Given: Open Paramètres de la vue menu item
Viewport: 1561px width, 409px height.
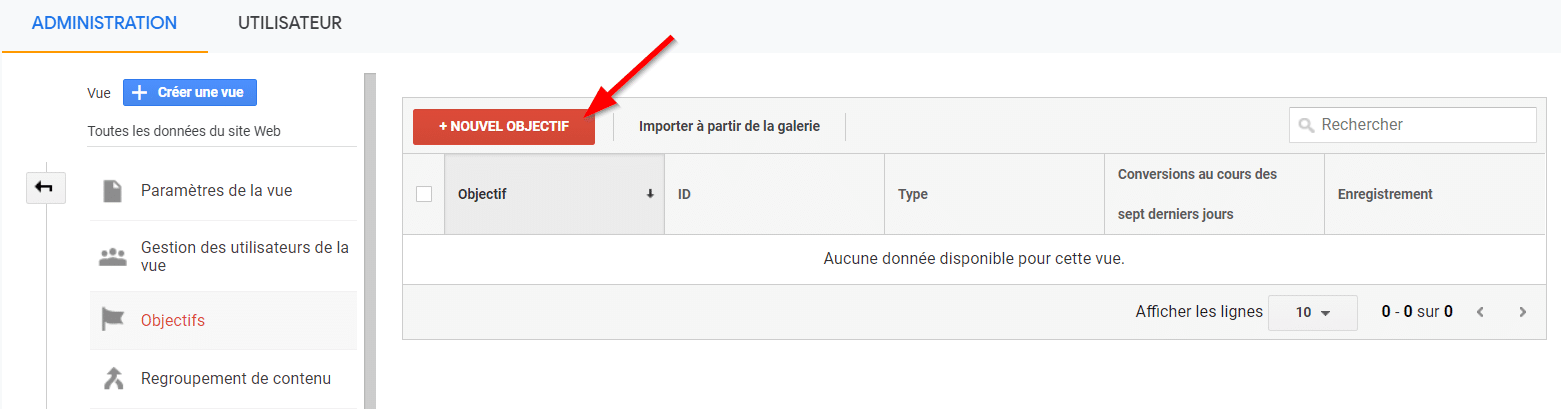Looking at the screenshot, I should click(x=216, y=190).
